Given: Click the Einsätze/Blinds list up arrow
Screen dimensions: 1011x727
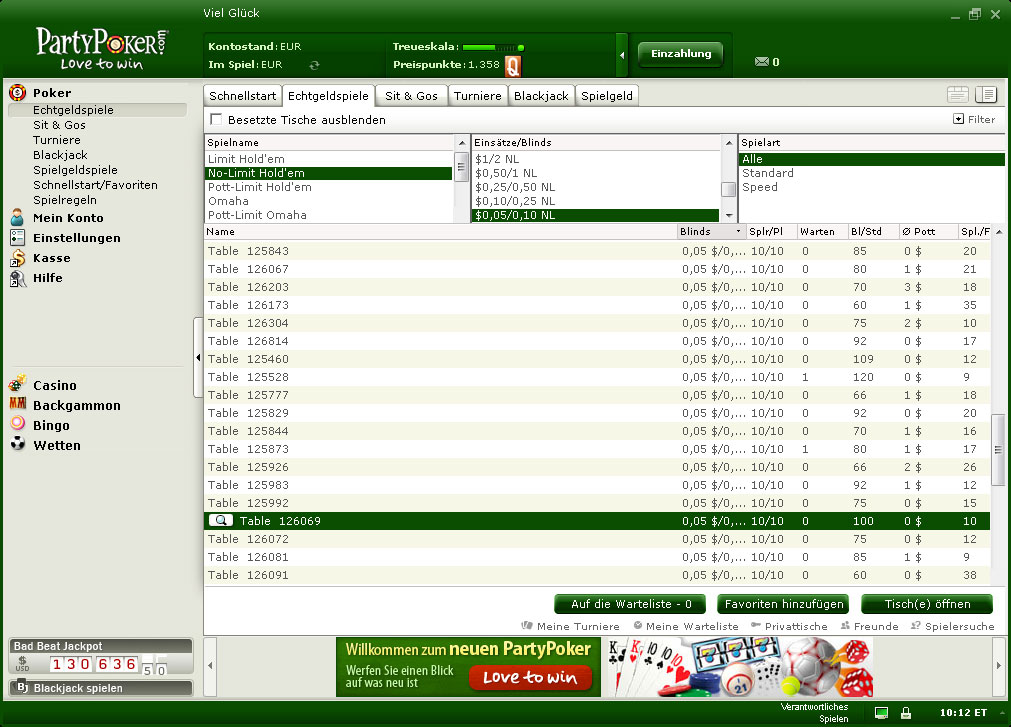Looking at the screenshot, I should point(729,142).
